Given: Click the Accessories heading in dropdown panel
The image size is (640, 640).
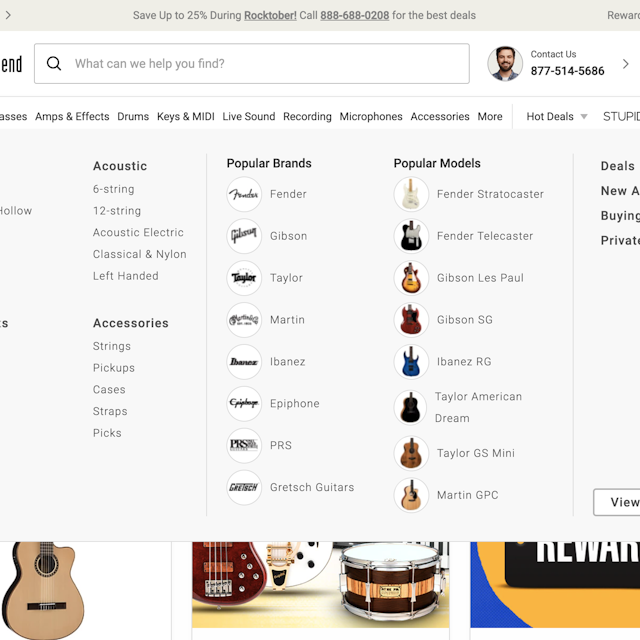Looking at the screenshot, I should pyautogui.click(x=131, y=323).
